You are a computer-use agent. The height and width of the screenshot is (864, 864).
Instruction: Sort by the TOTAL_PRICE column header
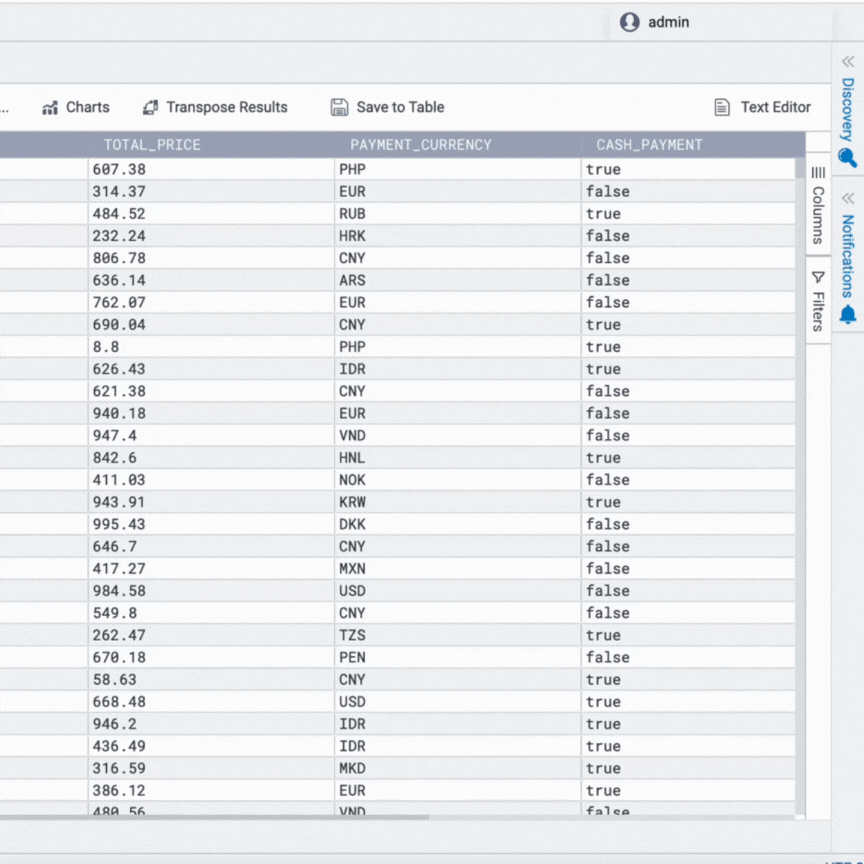[152, 145]
